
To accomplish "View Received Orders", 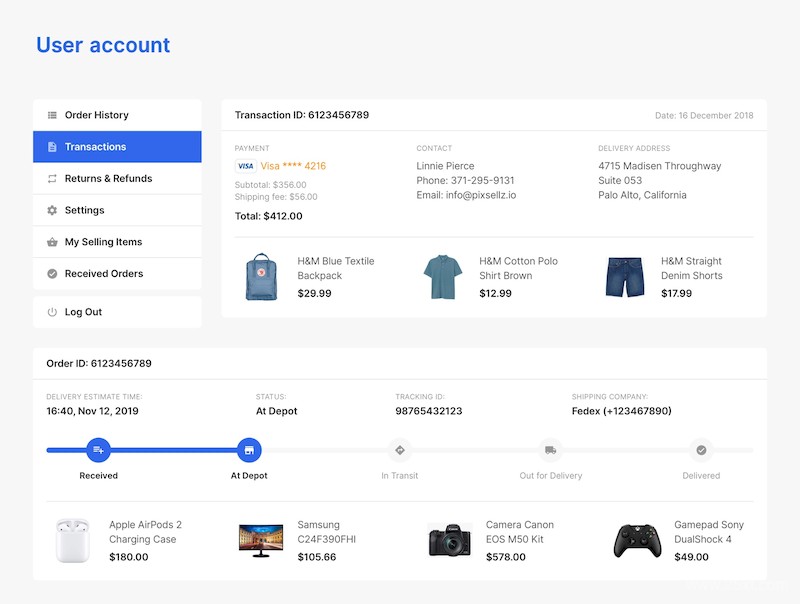I will click(x=117, y=273).
